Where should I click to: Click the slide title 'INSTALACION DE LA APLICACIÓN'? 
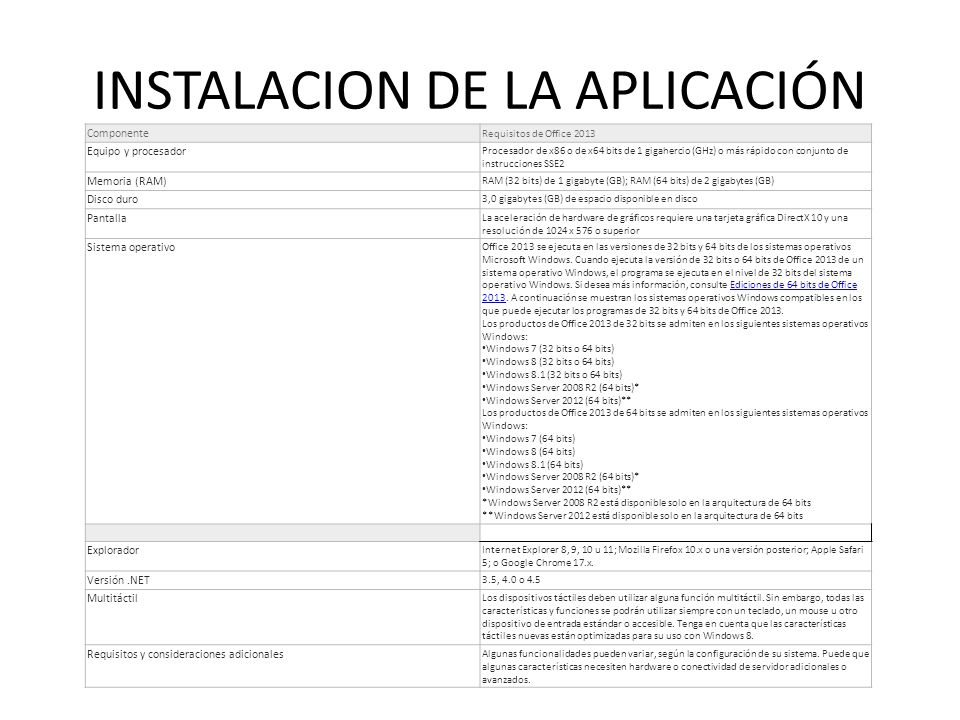point(479,90)
